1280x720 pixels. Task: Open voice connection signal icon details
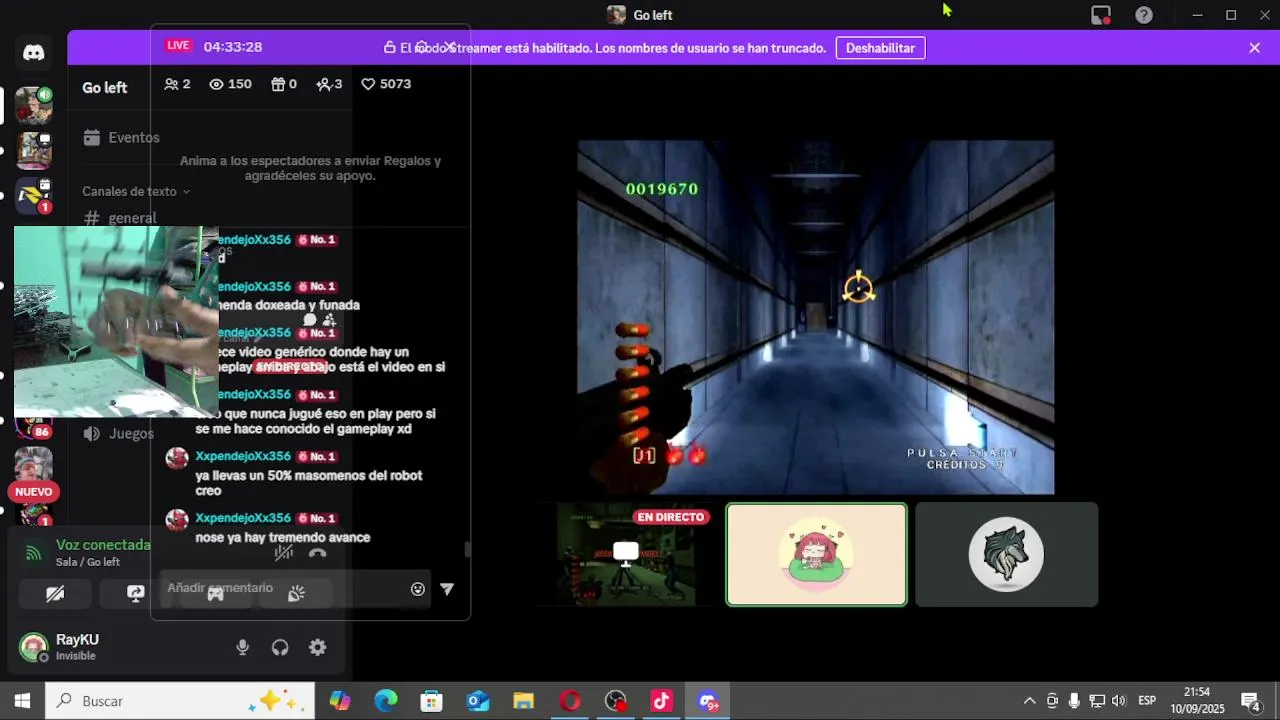point(33,552)
